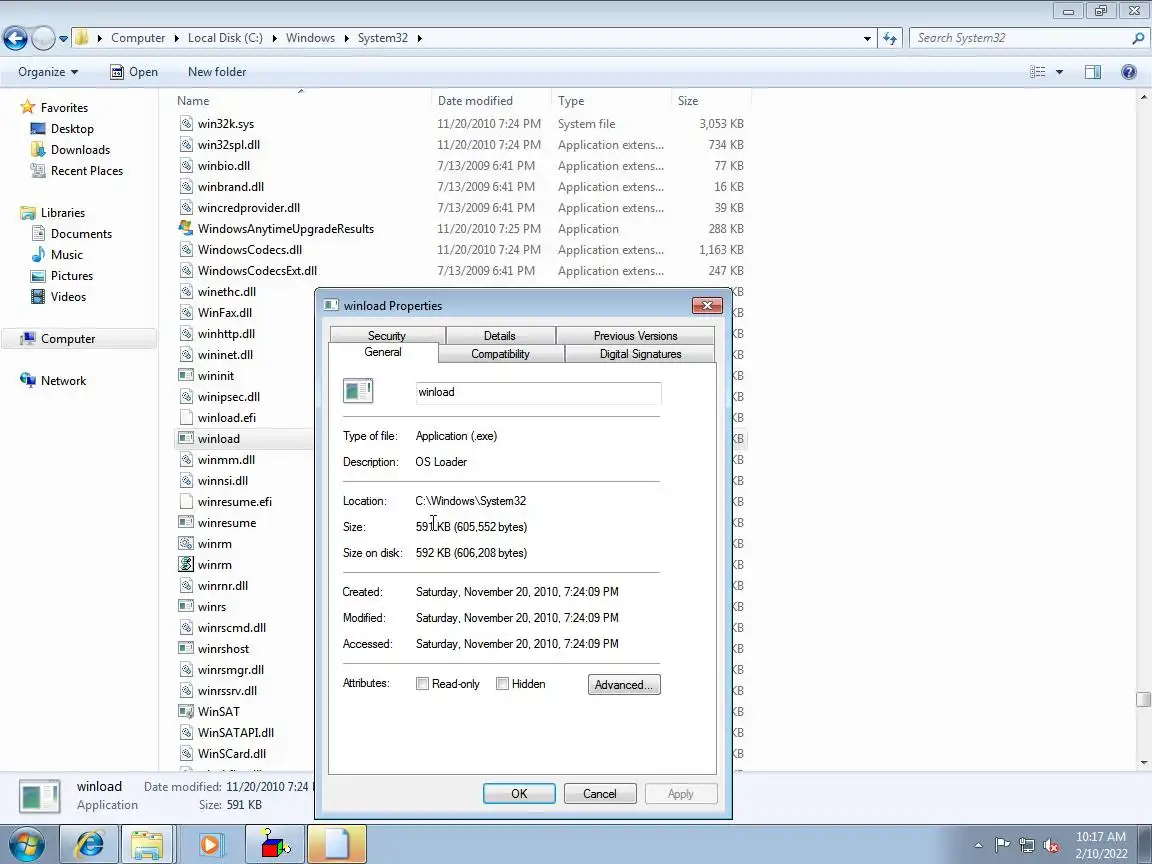
Task: Click the winload filename text field
Action: (539, 392)
